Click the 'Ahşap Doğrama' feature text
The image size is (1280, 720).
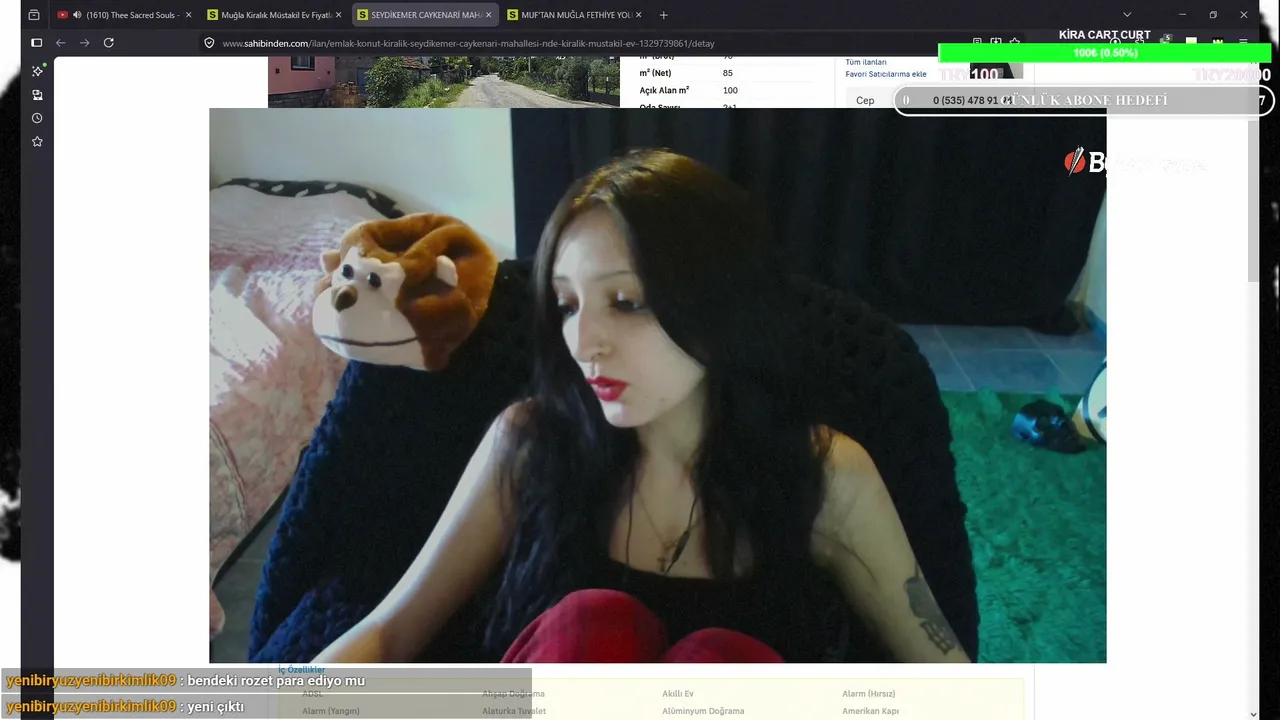tap(513, 694)
